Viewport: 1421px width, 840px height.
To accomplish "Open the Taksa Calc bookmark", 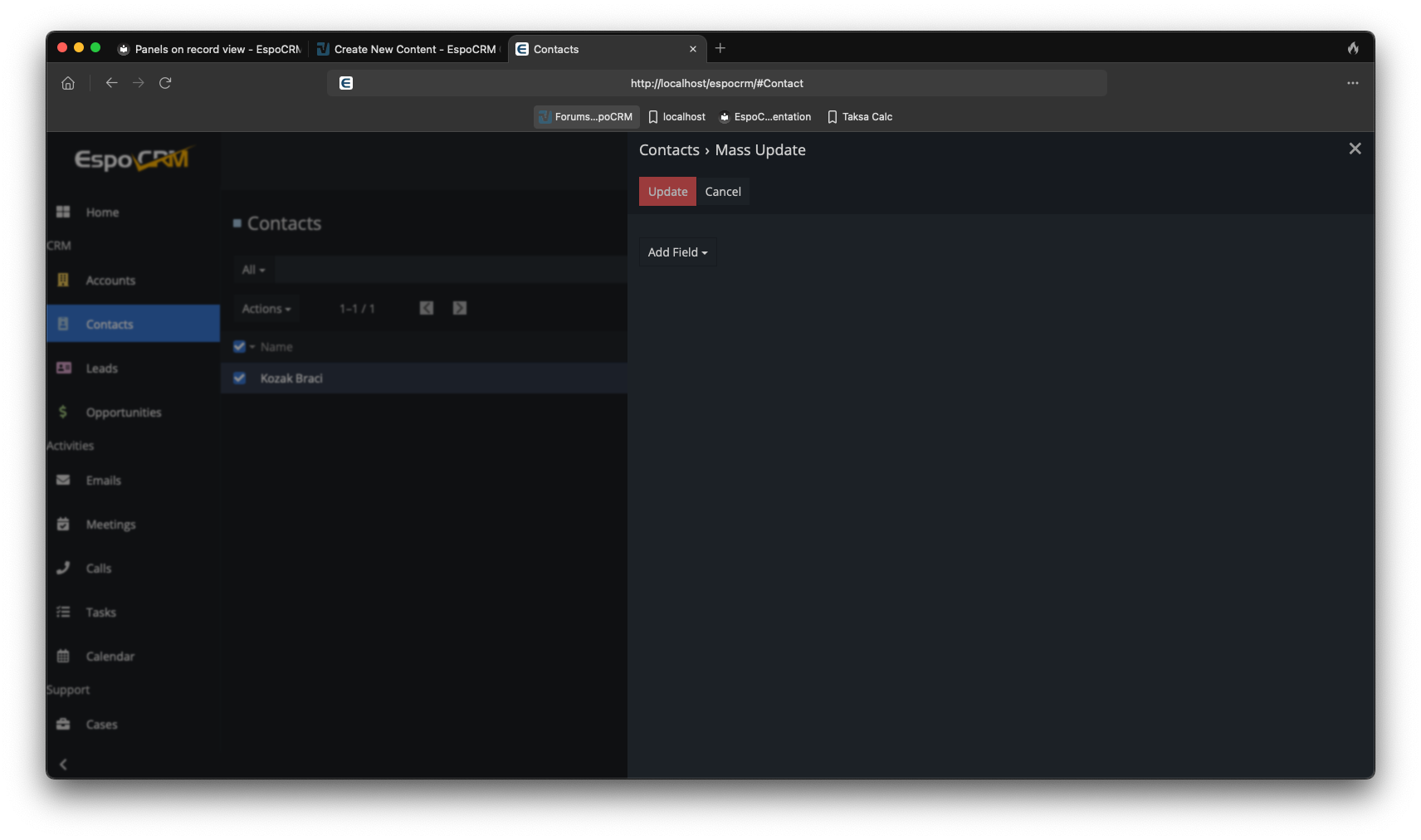I will (x=860, y=117).
